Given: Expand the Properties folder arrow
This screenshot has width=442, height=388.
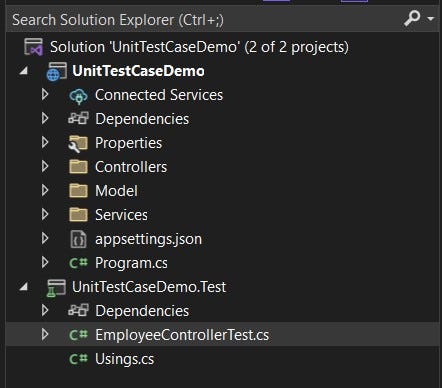Looking at the screenshot, I should (x=45, y=143).
